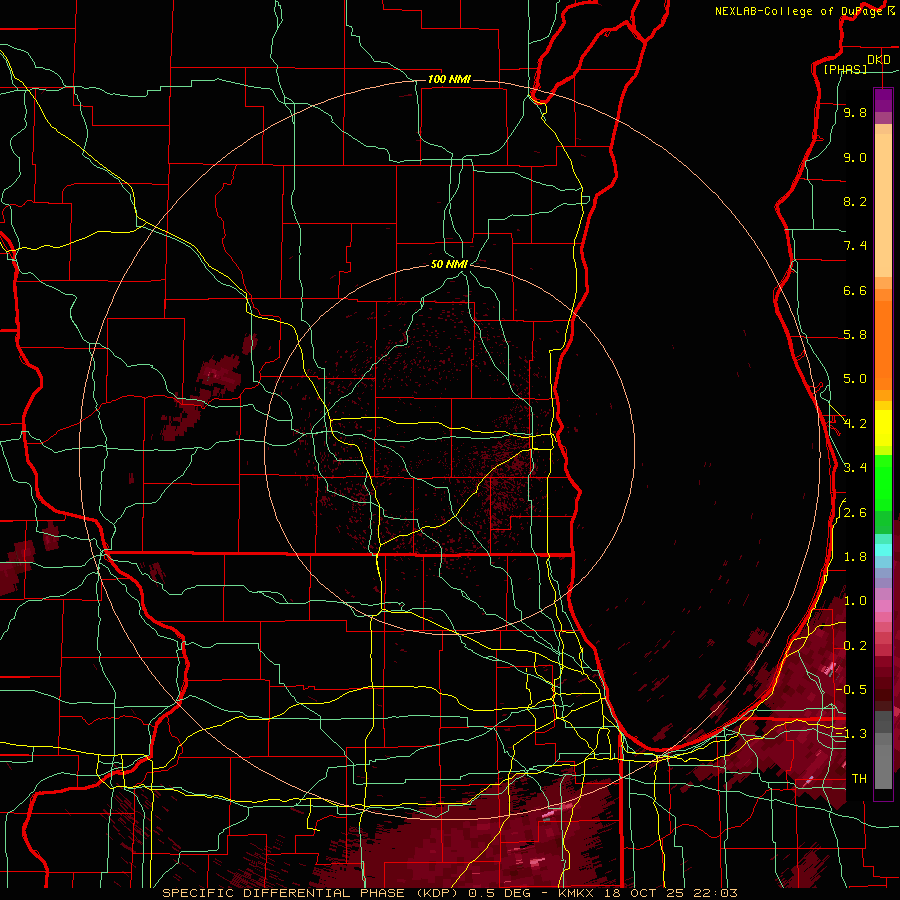Screen dimensions: 900x900
Task: Click the 5.0 legend value
Action: 855,379
